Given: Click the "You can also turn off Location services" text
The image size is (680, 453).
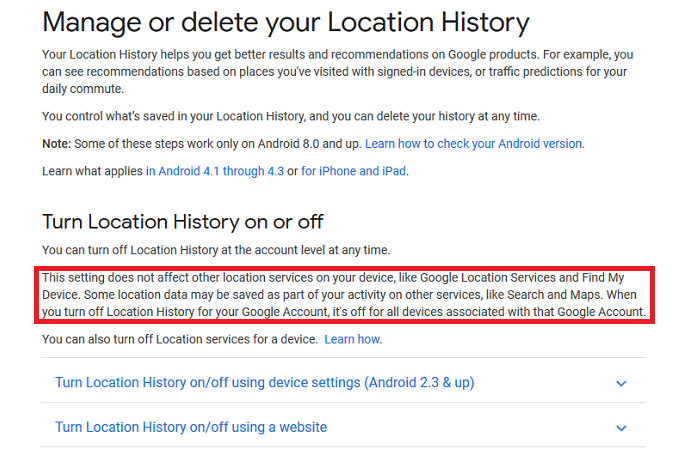Looking at the screenshot, I should click(x=180, y=340).
